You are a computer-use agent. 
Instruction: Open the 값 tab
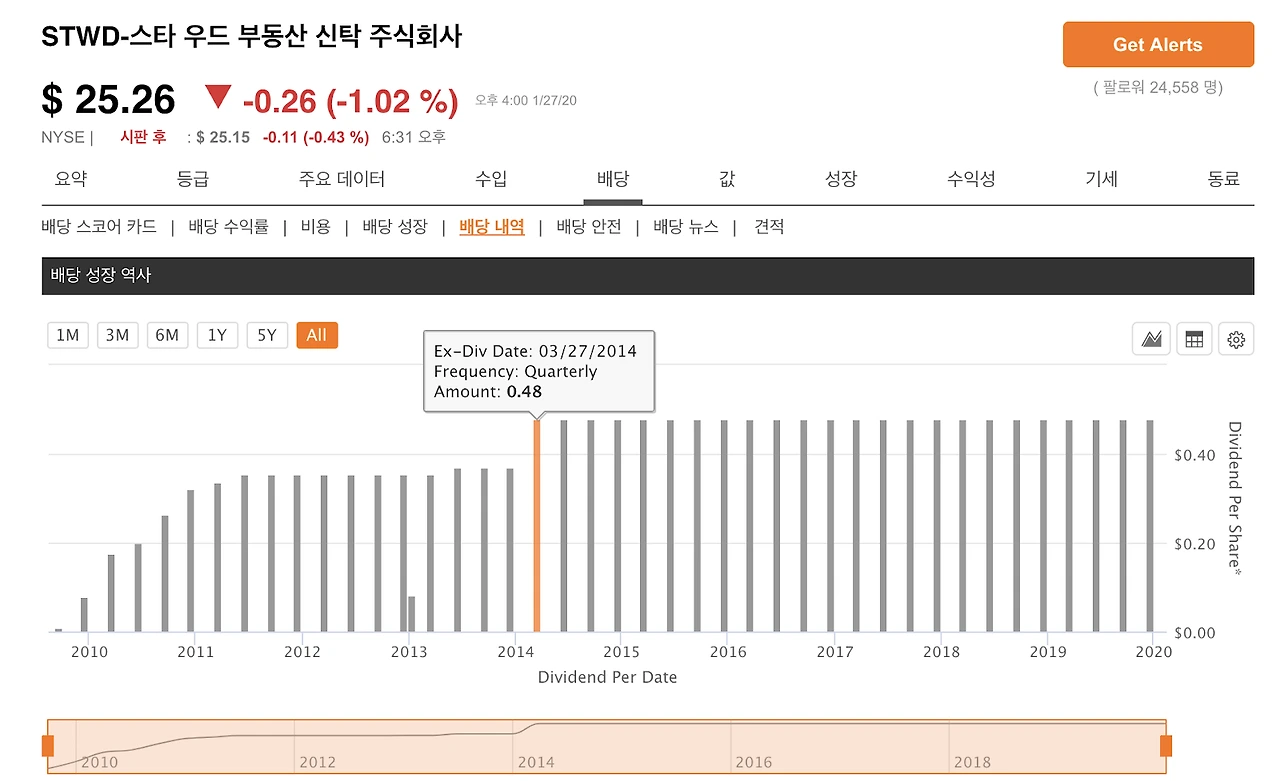pos(727,179)
